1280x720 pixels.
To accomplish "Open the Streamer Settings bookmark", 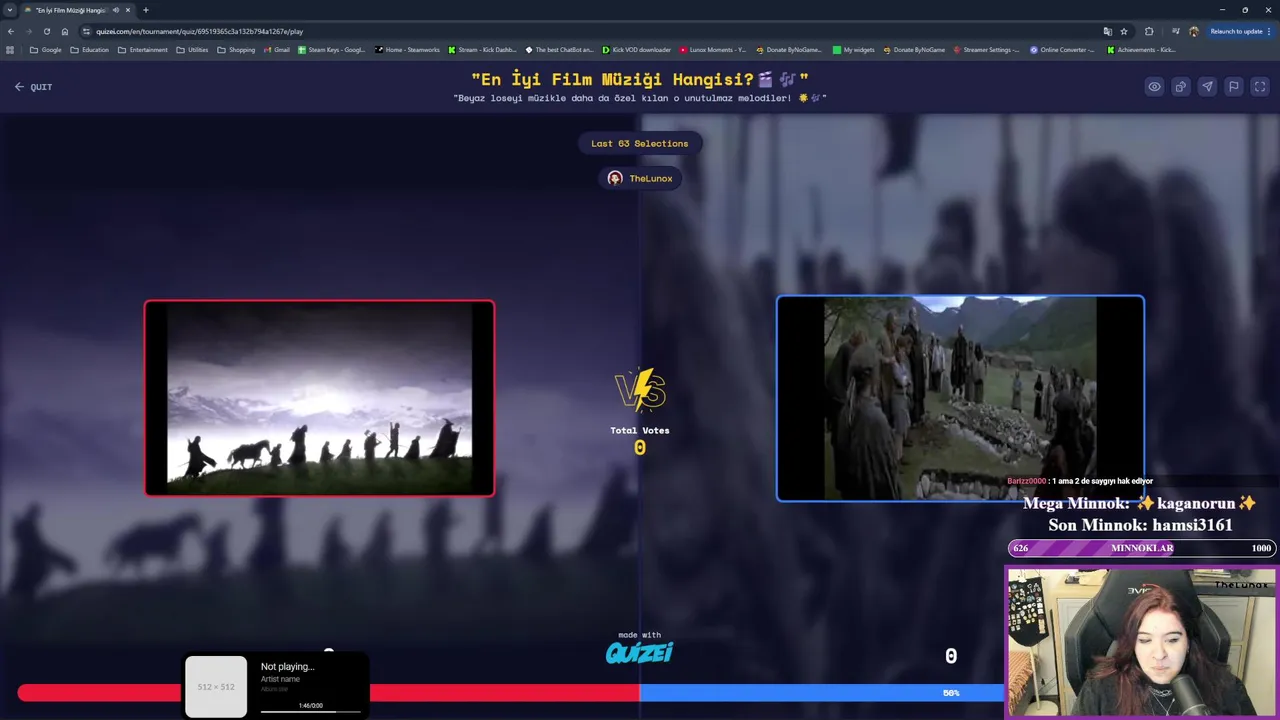I will pyautogui.click(x=986, y=49).
